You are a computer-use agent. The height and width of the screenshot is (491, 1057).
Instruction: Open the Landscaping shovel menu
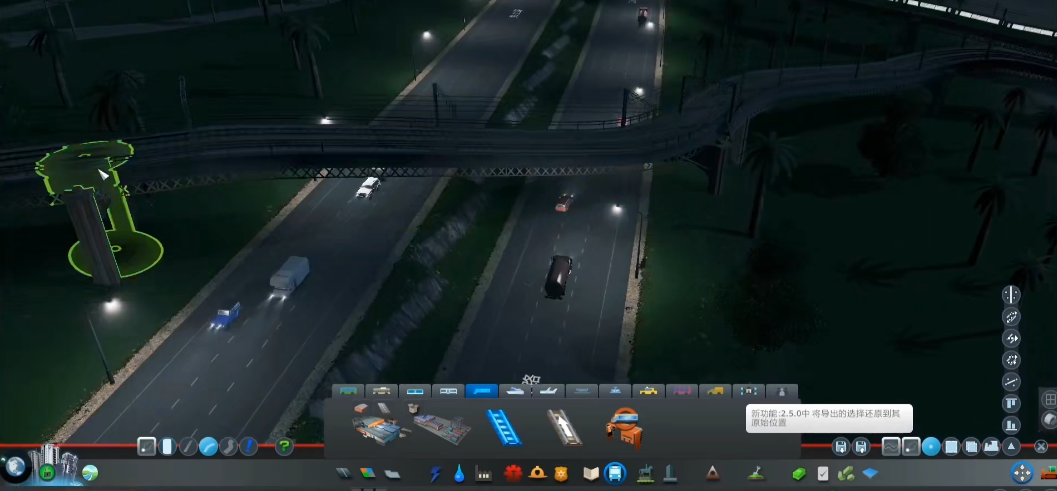pos(756,473)
